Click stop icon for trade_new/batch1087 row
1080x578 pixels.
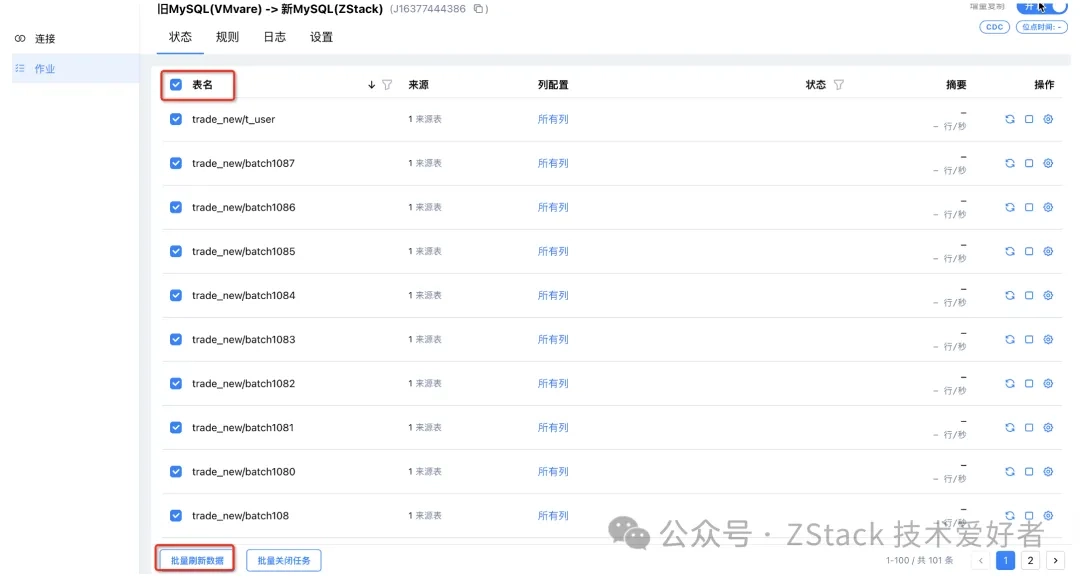click(1029, 163)
